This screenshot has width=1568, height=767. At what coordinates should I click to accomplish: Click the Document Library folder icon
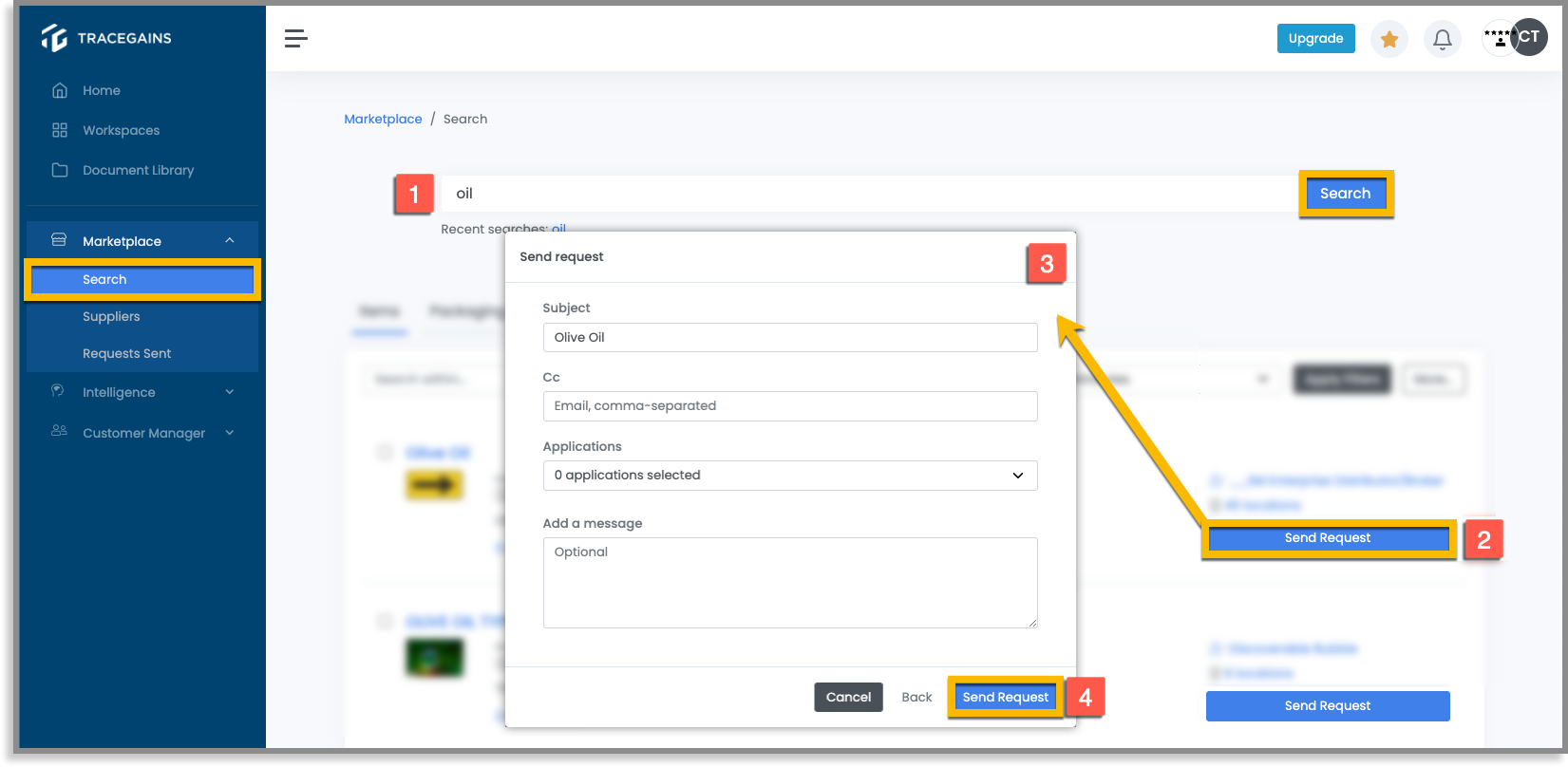[x=60, y=170]
